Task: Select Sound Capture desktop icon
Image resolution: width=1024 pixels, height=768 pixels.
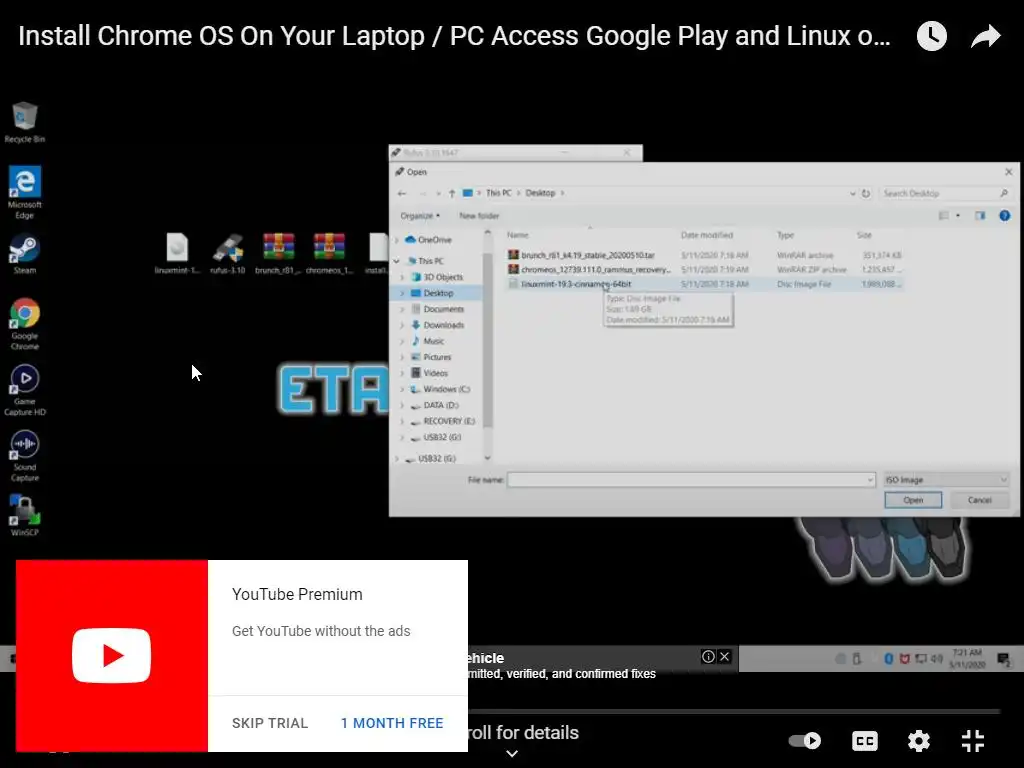Action: 25,456
